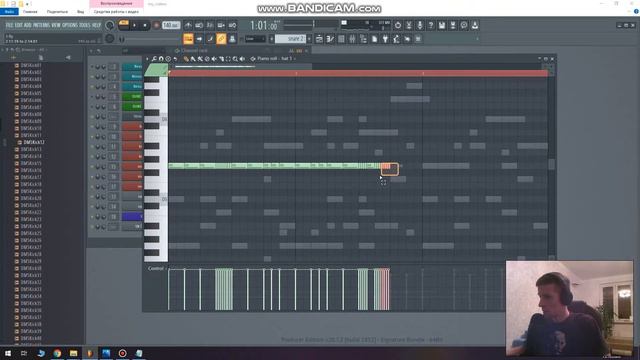Toggle the metronome icon in the transport bar

[x=188, y=25]
